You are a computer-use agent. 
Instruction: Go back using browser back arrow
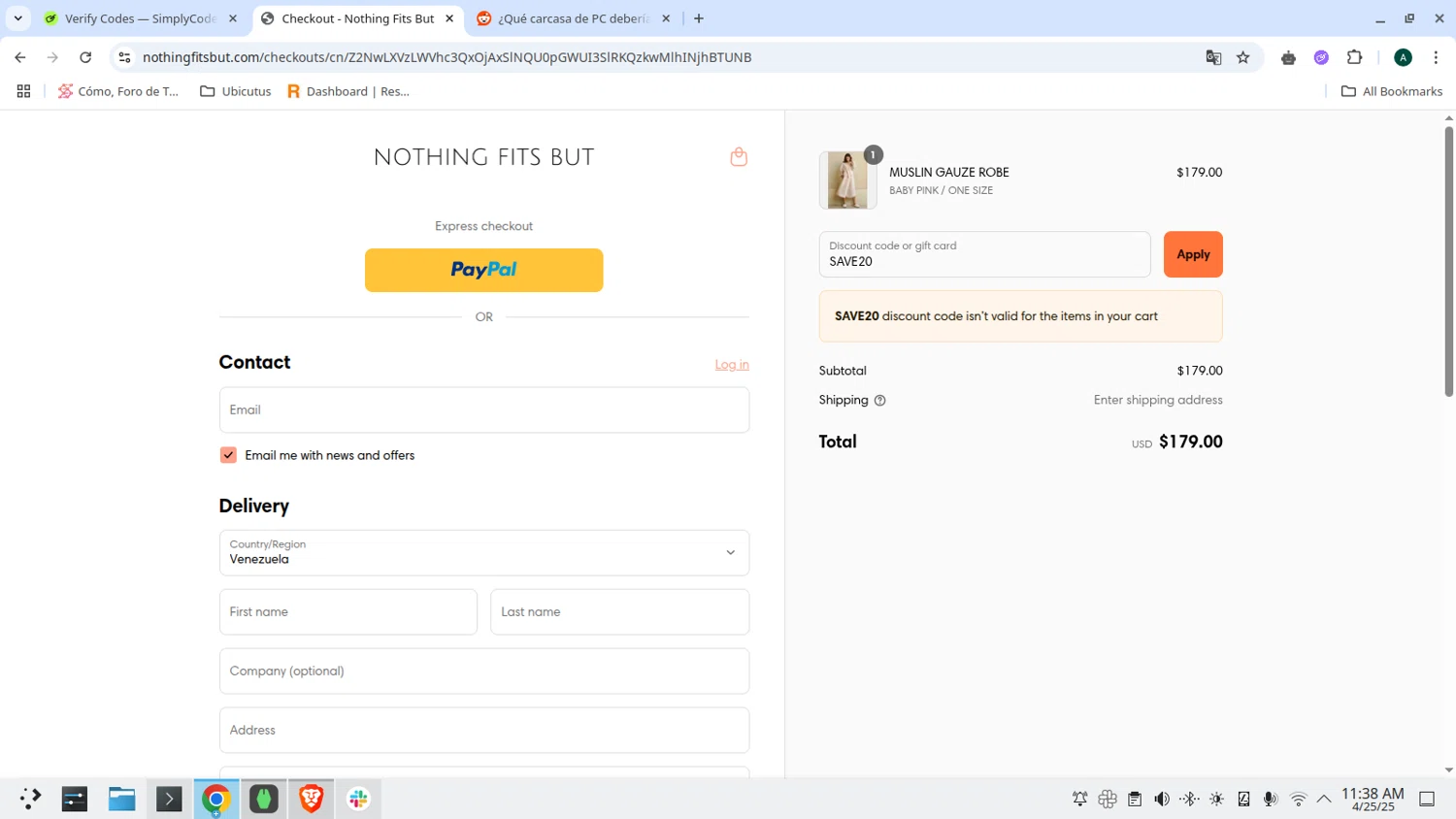click(x=20, y=57)
